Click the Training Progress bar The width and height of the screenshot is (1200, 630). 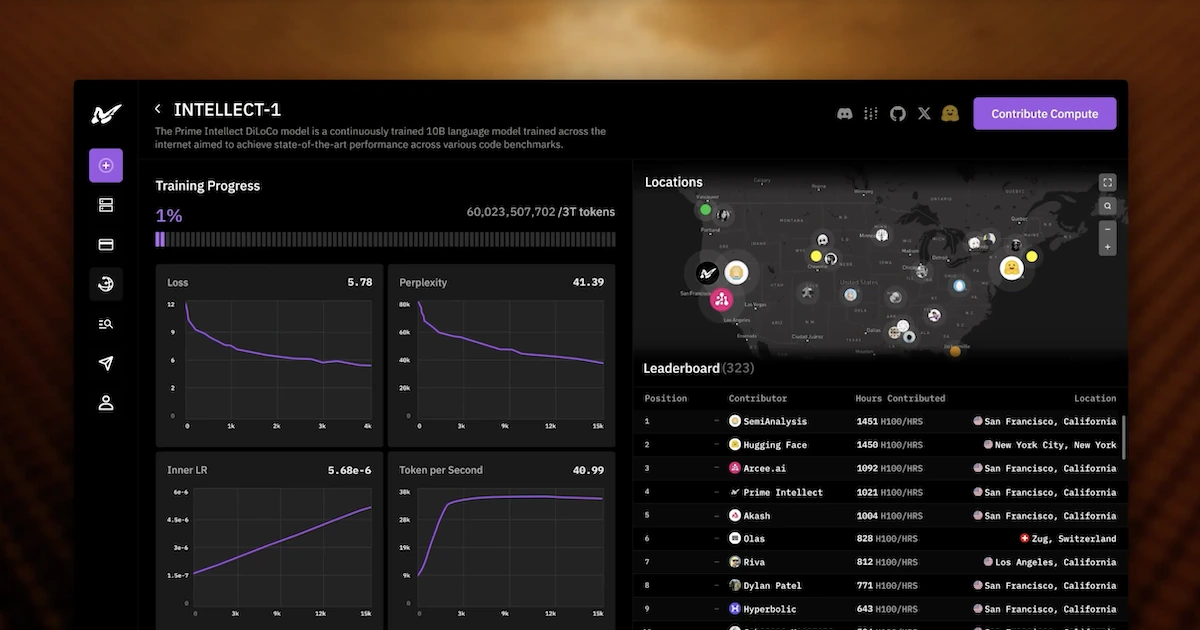(385, 239)
